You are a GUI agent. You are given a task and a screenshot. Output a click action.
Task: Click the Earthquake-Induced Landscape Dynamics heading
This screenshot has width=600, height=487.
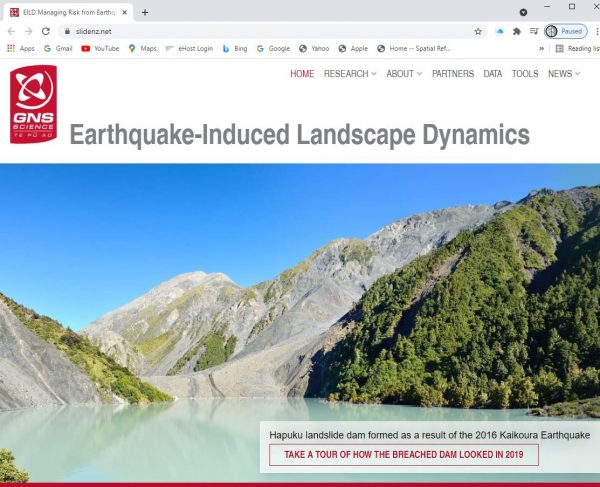coord(300,135)
